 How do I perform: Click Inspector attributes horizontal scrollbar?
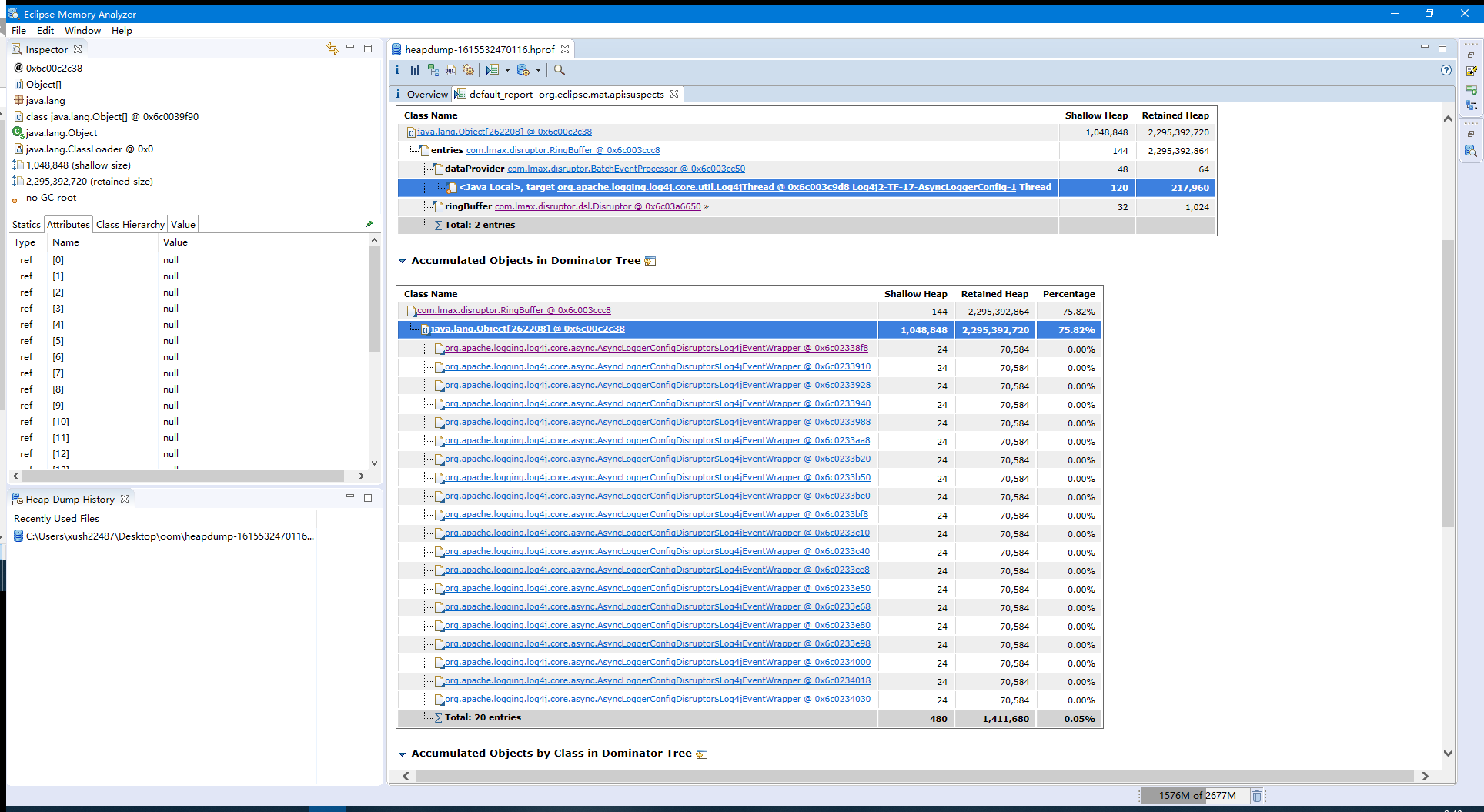coord(182,476)
